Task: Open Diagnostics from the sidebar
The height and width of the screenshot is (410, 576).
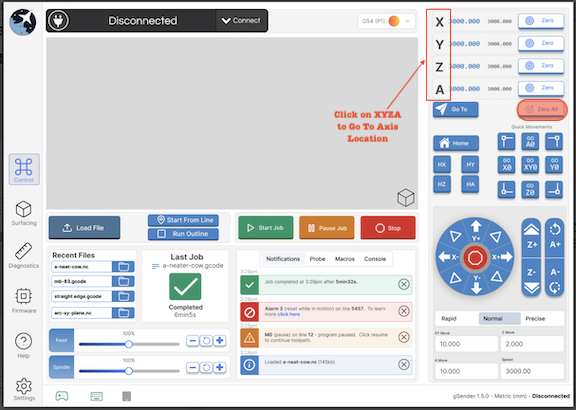Action: (24, 256)
